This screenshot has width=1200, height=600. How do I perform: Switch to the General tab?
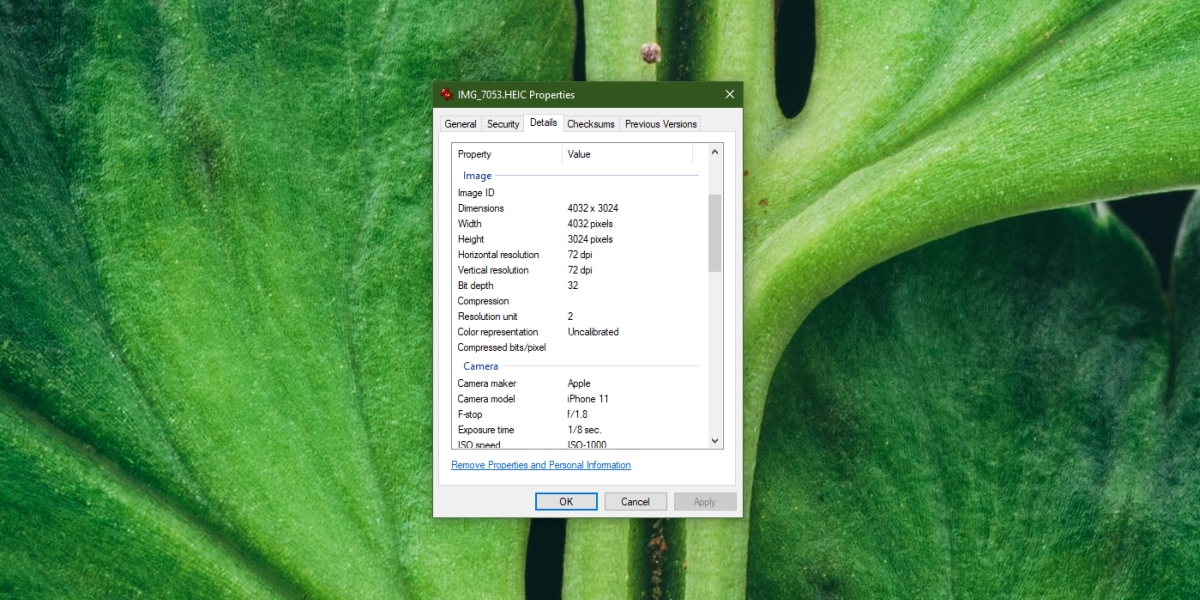coord(460,123)
